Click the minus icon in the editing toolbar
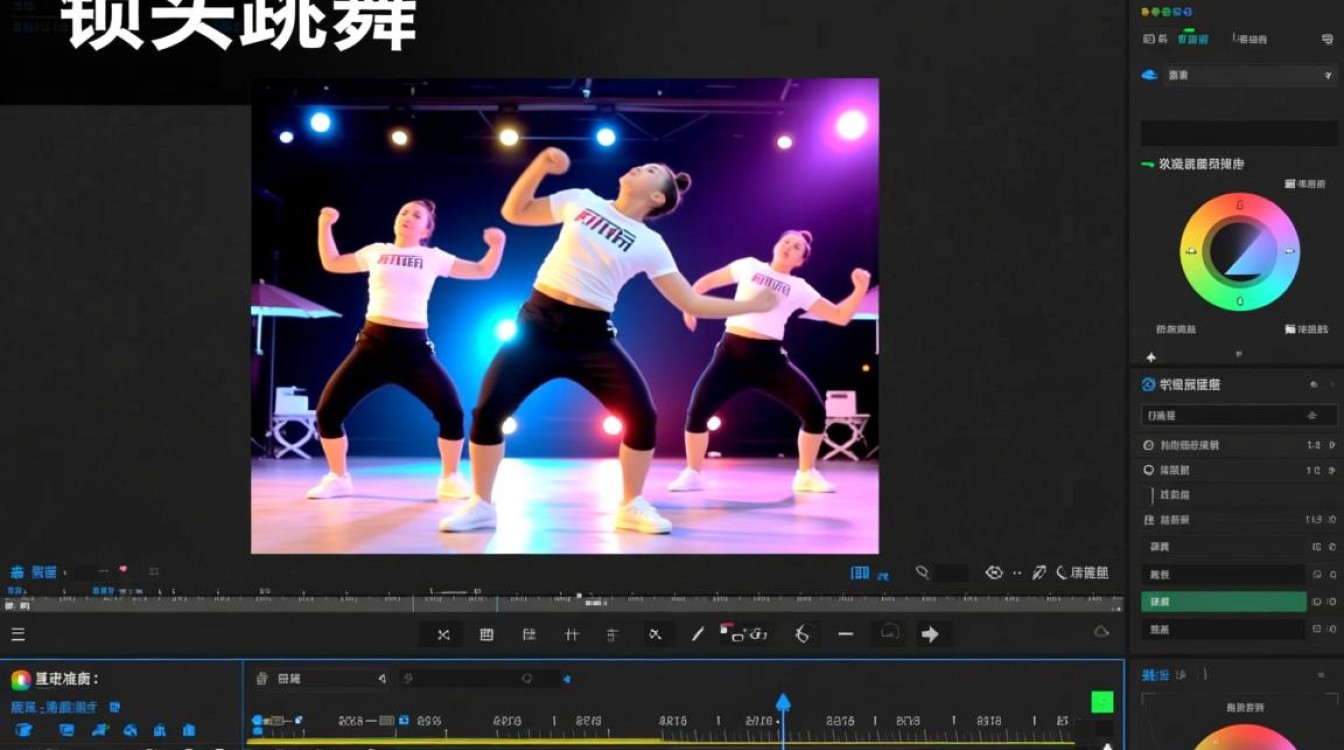This screenshot has width=1344, height=750. [x=846, y=634]
